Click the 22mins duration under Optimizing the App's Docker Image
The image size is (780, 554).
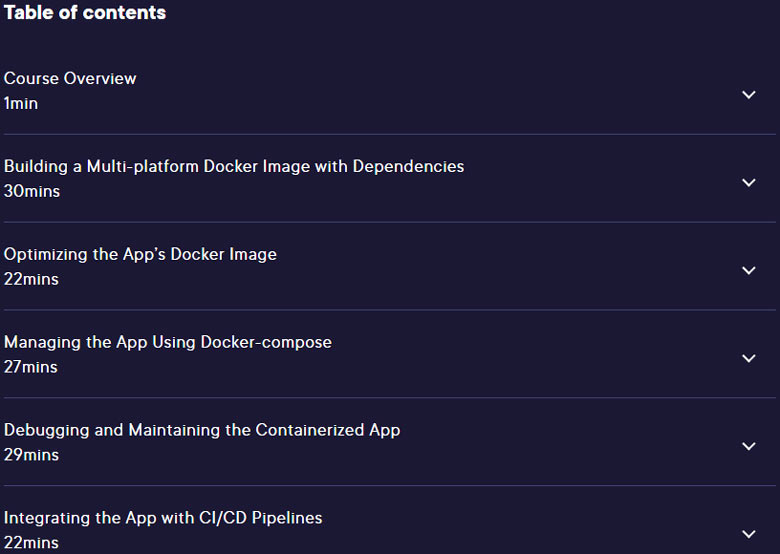pyautogui.click(x=31, y=279)
